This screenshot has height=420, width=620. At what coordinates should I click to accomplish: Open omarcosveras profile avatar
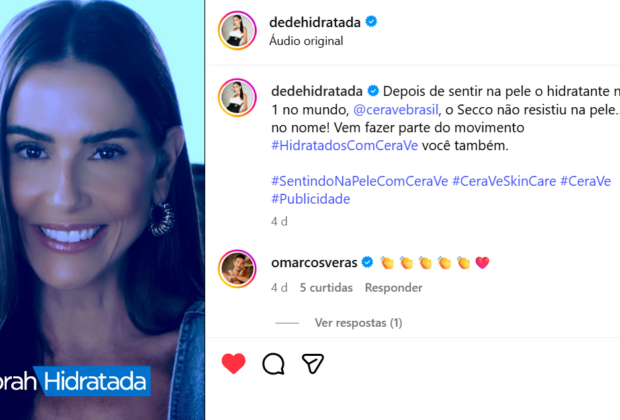237,269
